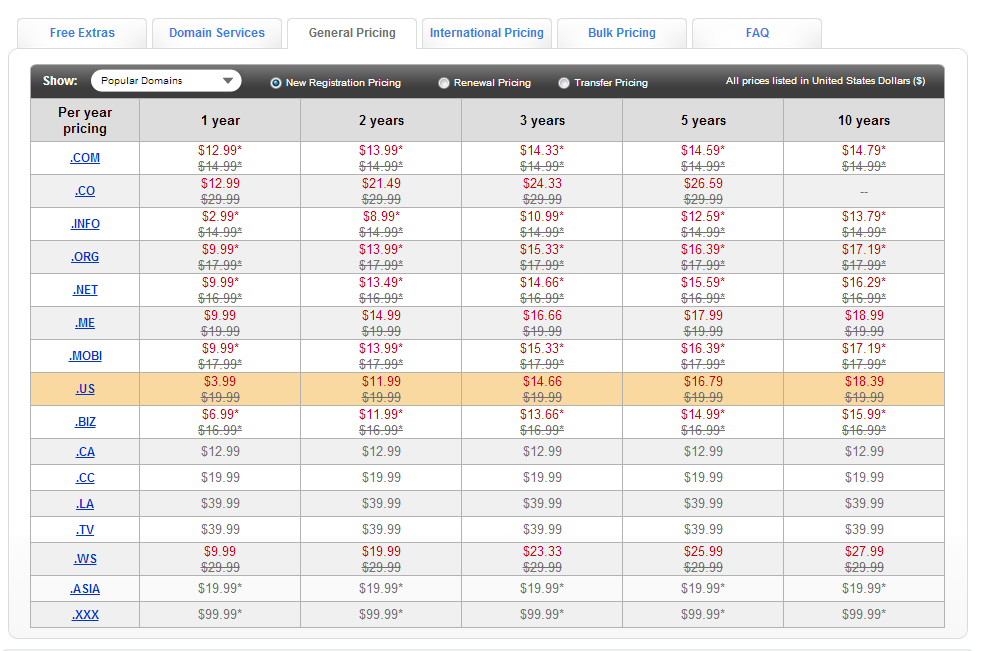Click the .NET 5 years price $15.59*
Screen dimensions: 990x651
703,282
